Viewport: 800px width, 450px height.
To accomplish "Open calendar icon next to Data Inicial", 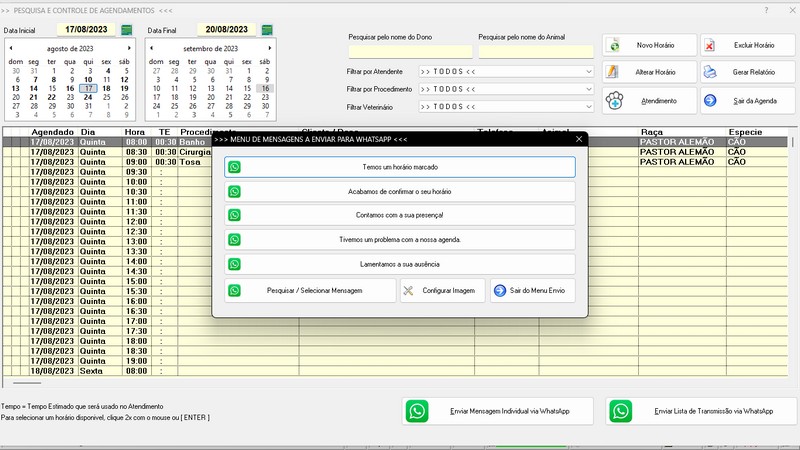I will [x=126, y=30].
